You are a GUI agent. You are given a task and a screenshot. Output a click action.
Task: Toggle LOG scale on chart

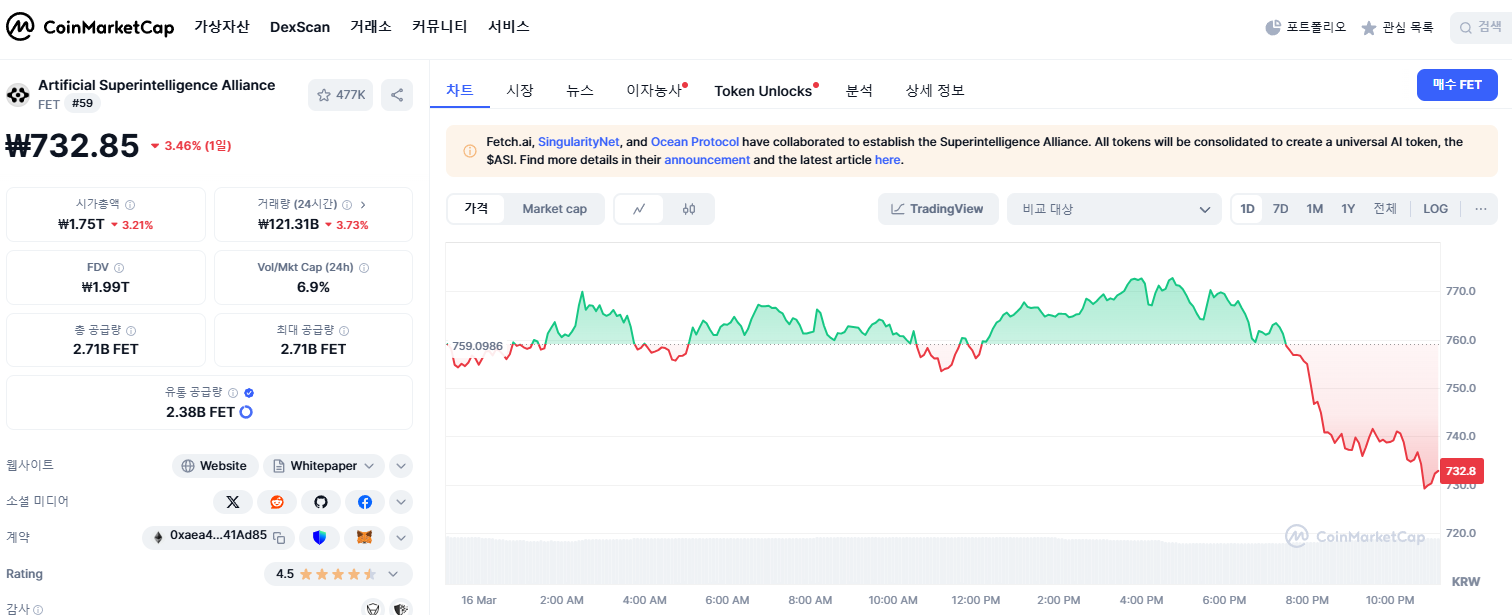click(1435, 209)
